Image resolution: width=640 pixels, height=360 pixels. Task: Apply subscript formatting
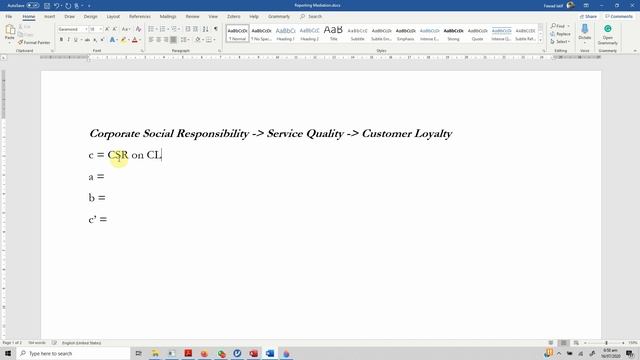(x=95, y=40)
